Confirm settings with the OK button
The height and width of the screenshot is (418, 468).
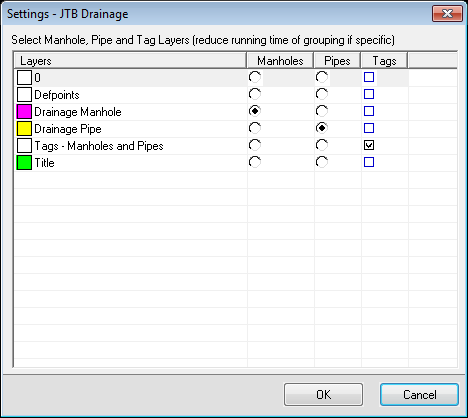(323, 395)
